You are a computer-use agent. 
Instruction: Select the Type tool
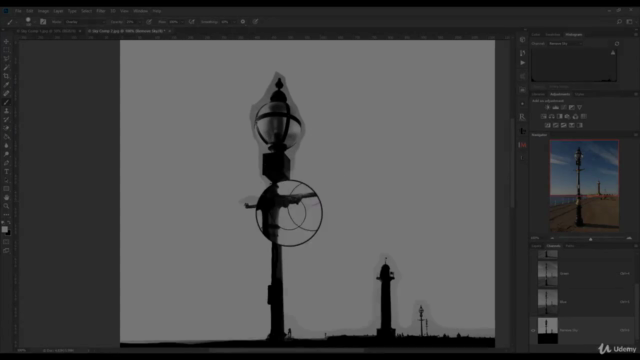pos(6,171)
